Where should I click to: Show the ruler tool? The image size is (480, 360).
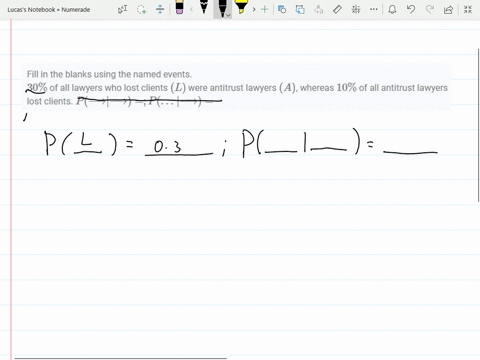pyautogui.click(x=337, y=9)
